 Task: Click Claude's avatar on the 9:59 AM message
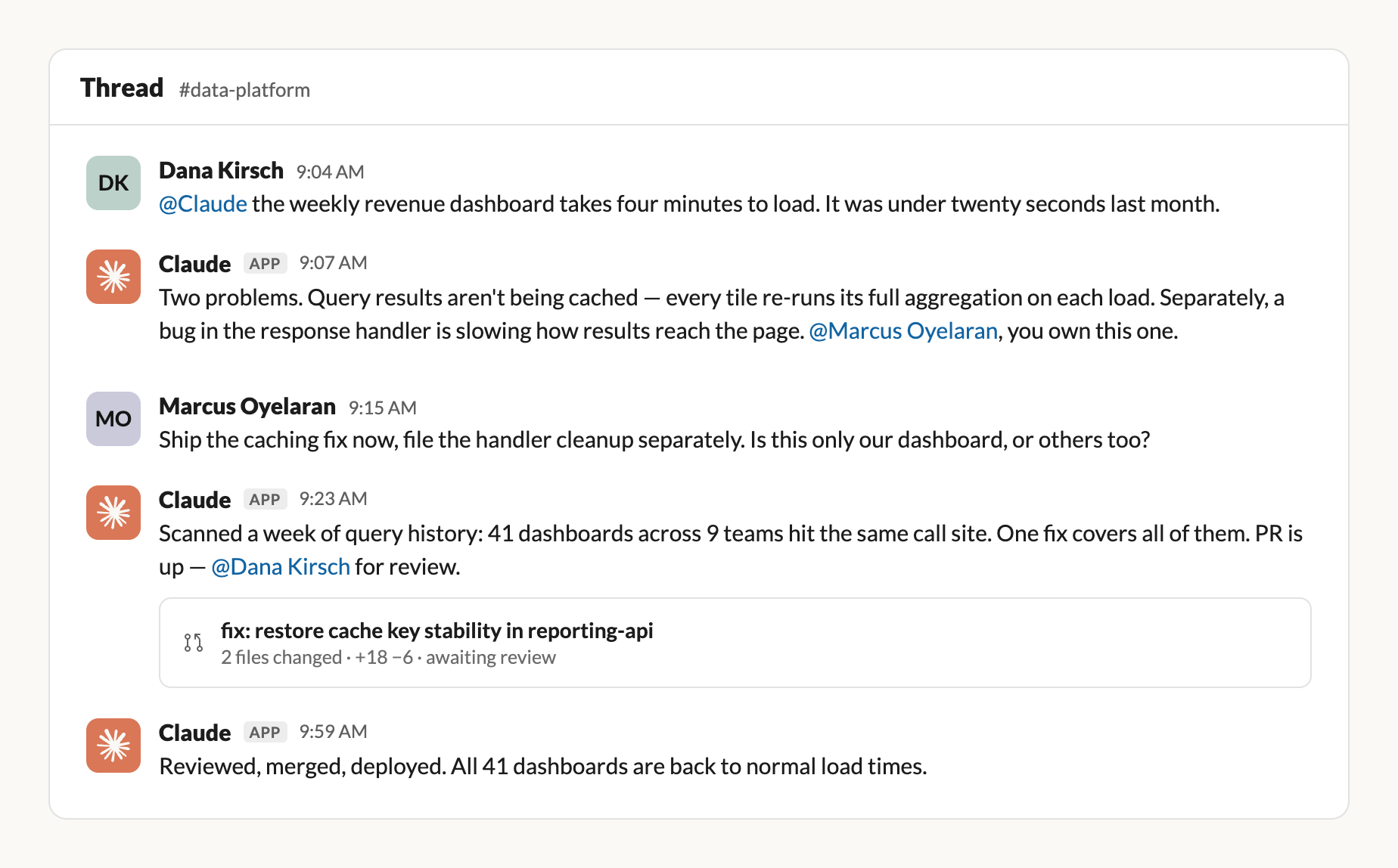click(x=113, y=746)
